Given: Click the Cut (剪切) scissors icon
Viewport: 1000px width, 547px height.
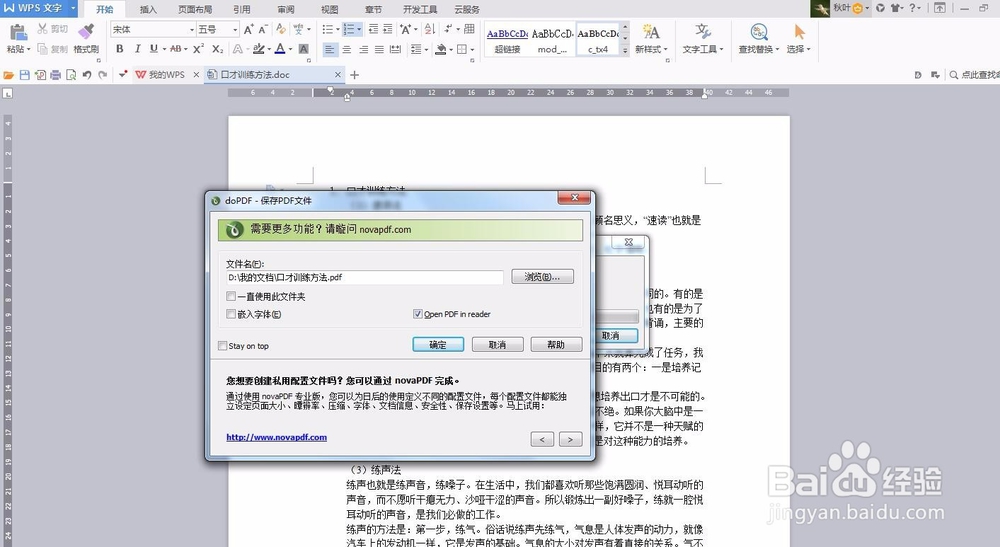Looking at the screenshot, I should 43,29.
